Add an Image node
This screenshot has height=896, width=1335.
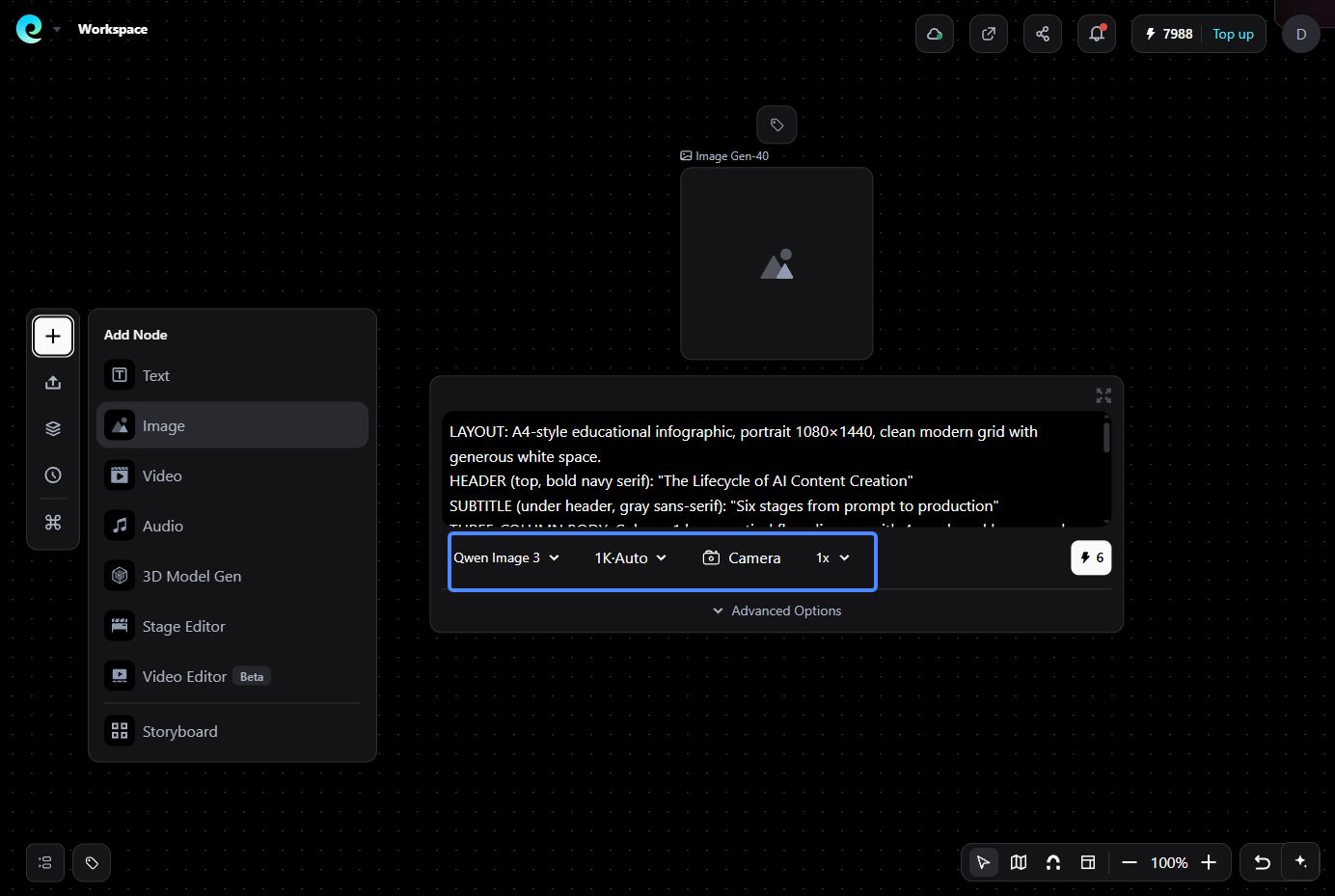tap(232, 425)
